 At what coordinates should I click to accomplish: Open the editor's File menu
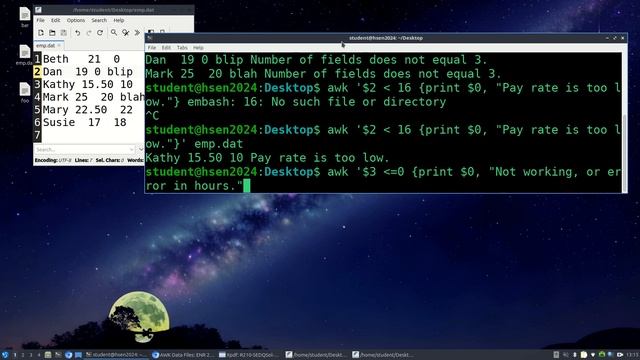[40, 20]
